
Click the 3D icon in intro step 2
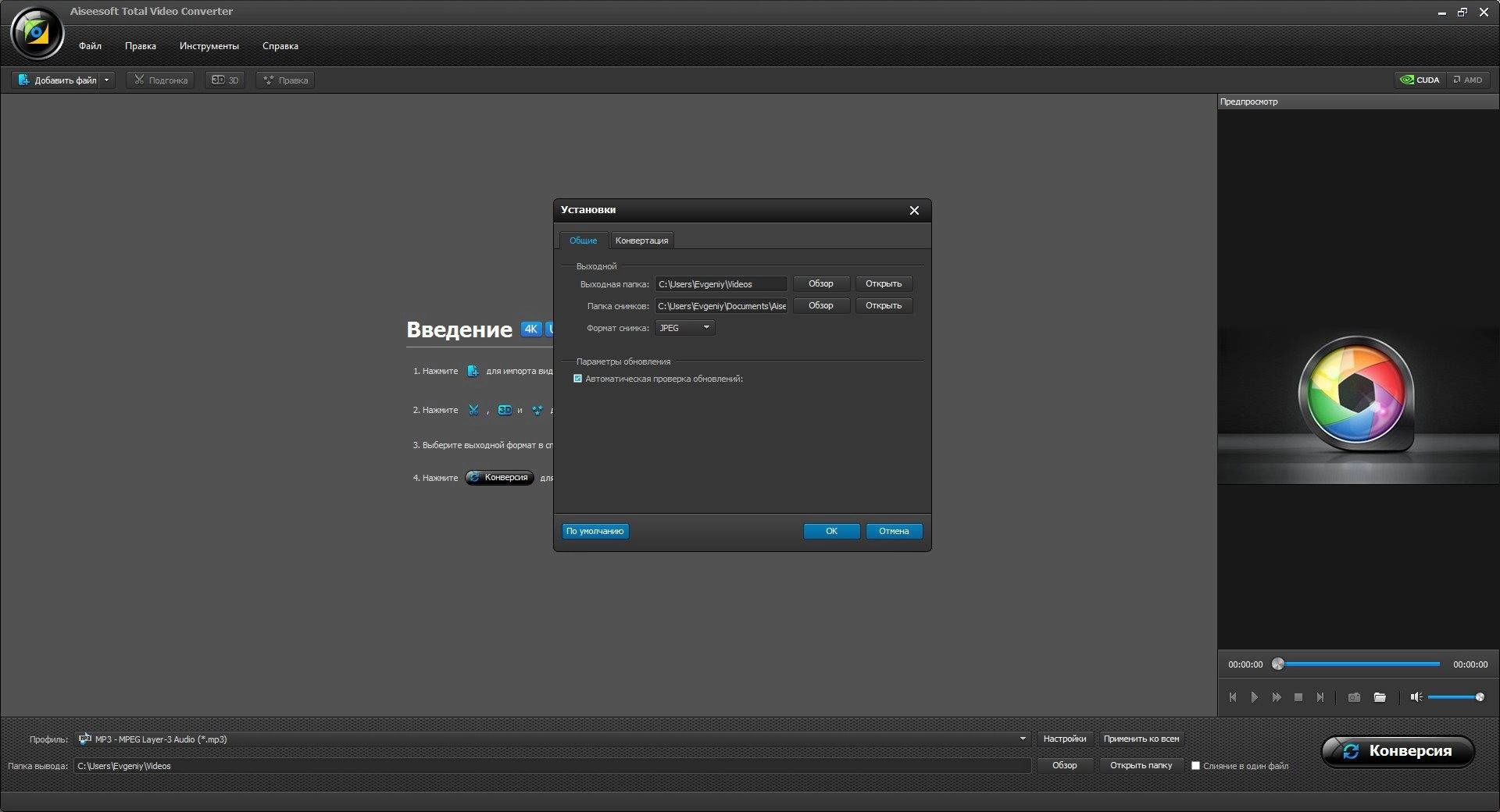[505, 410]
